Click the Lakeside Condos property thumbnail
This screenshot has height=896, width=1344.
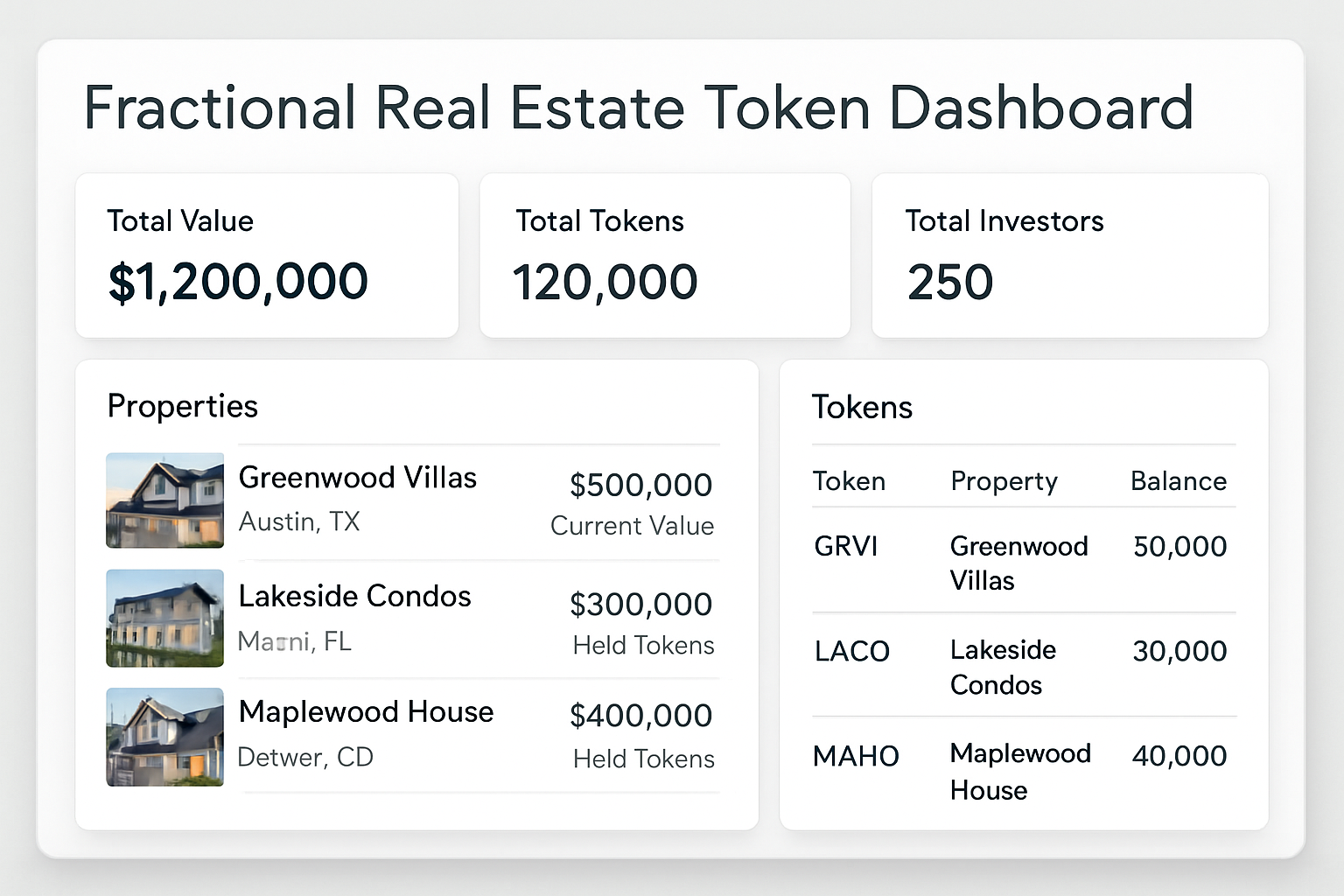click(x=164, y=619)
